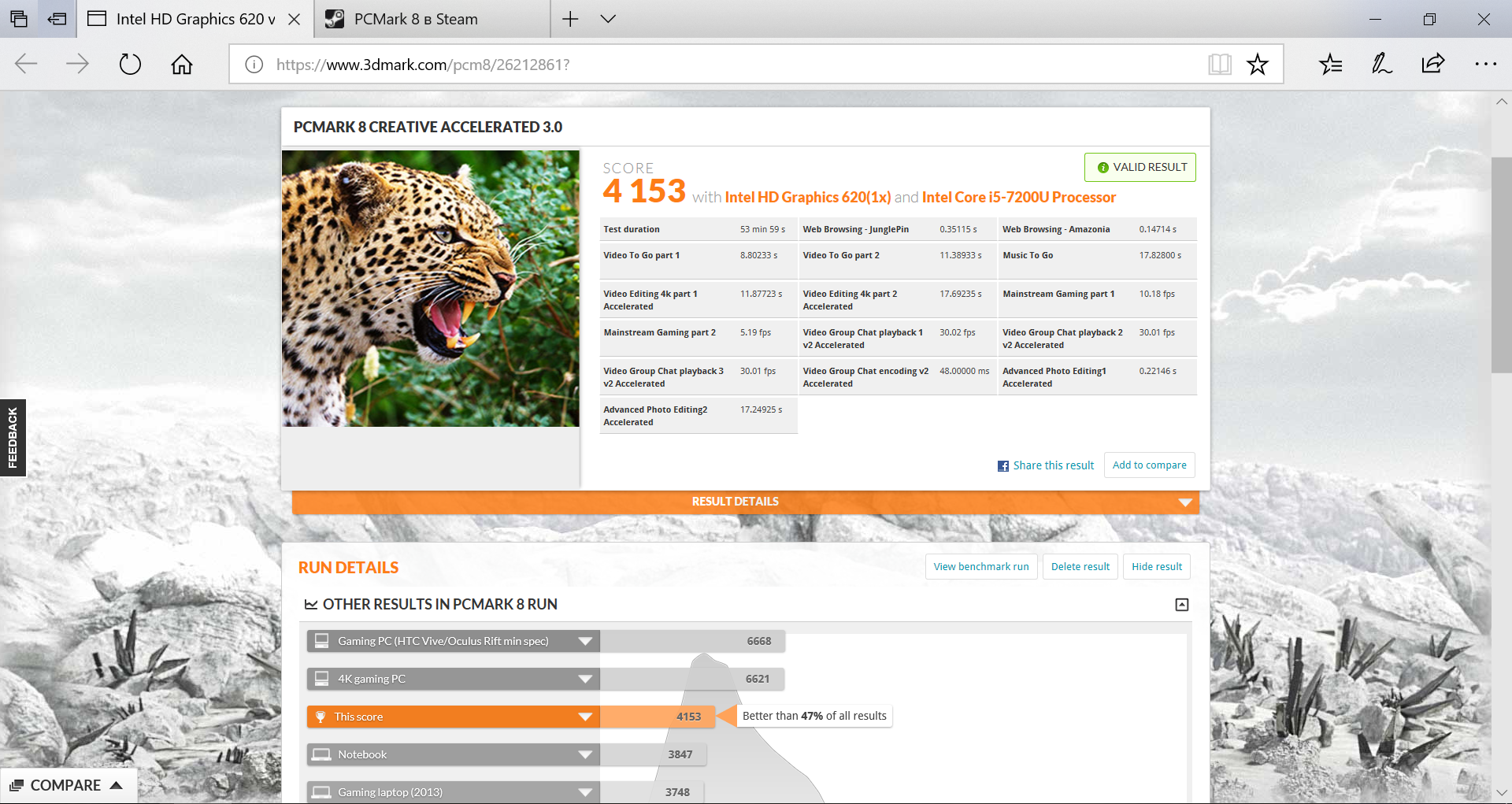The image size is (1512, 804).
Task: Open the Feedback side tab
Action: tap(13, 438)
